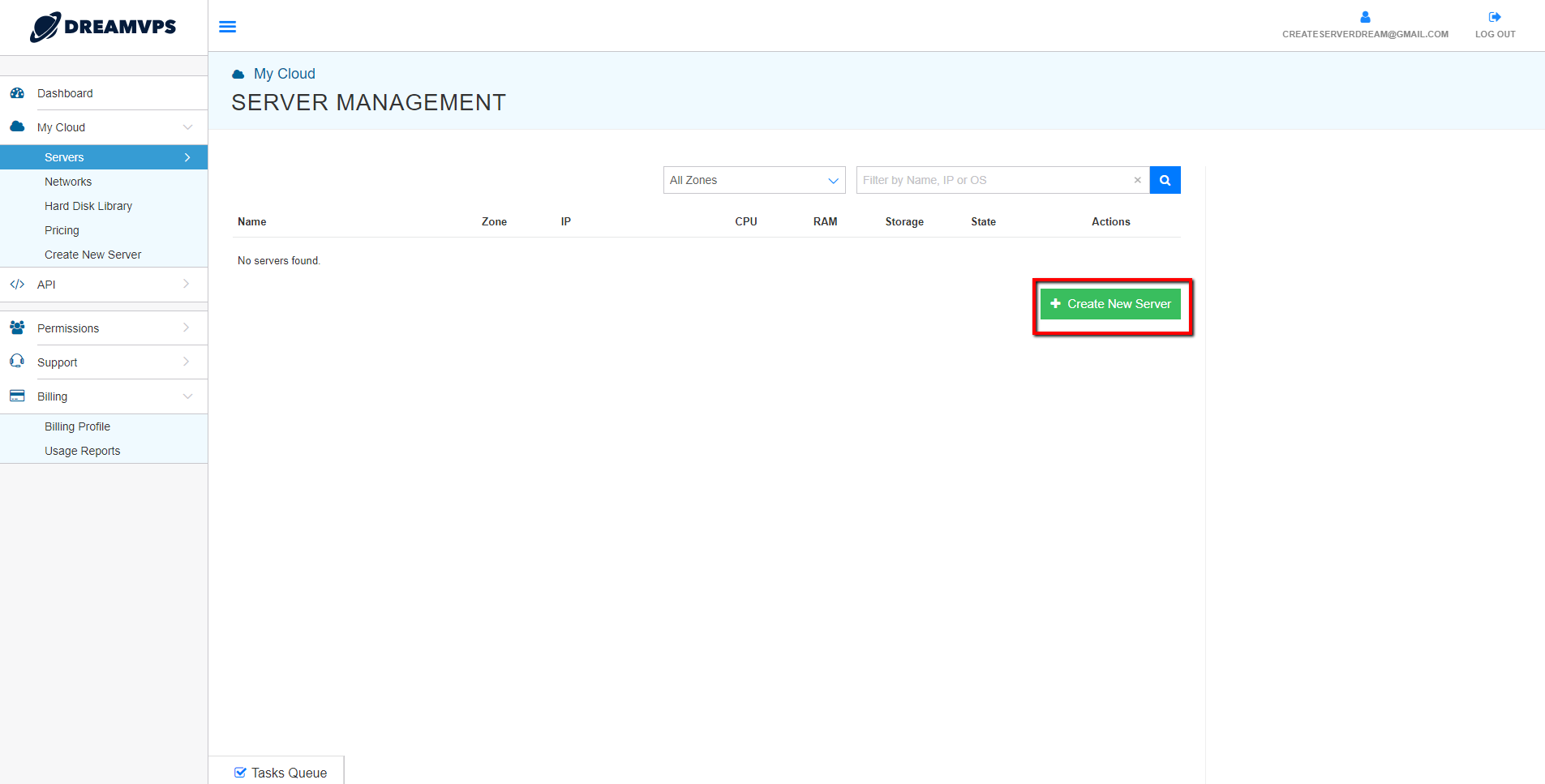Toggle the hamburger sidebar menu icon
The height and width of the screenshot is (784, 1545).
click(x=228, y=27)
